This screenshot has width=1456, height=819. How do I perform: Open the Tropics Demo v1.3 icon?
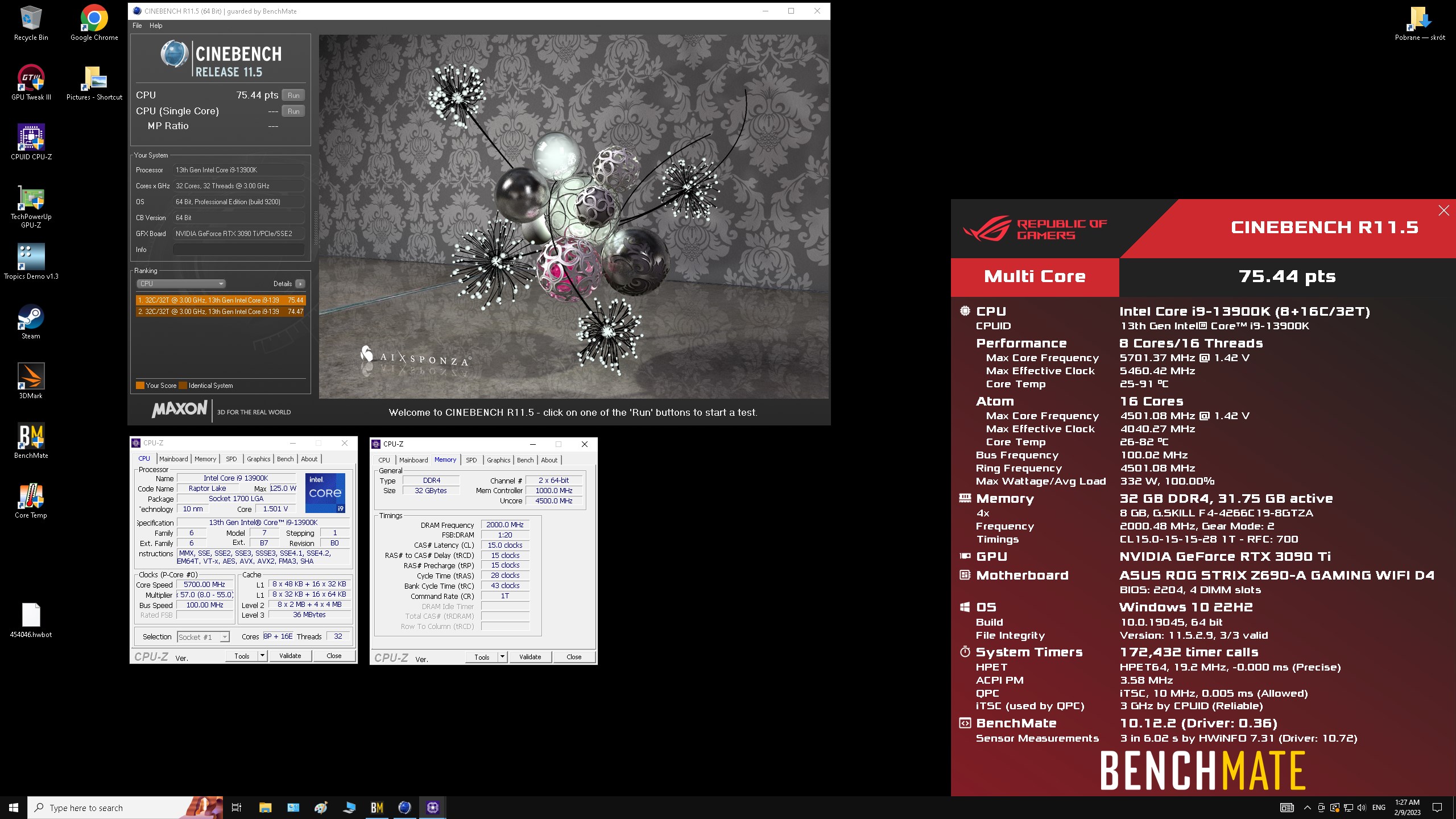point(31,262)
